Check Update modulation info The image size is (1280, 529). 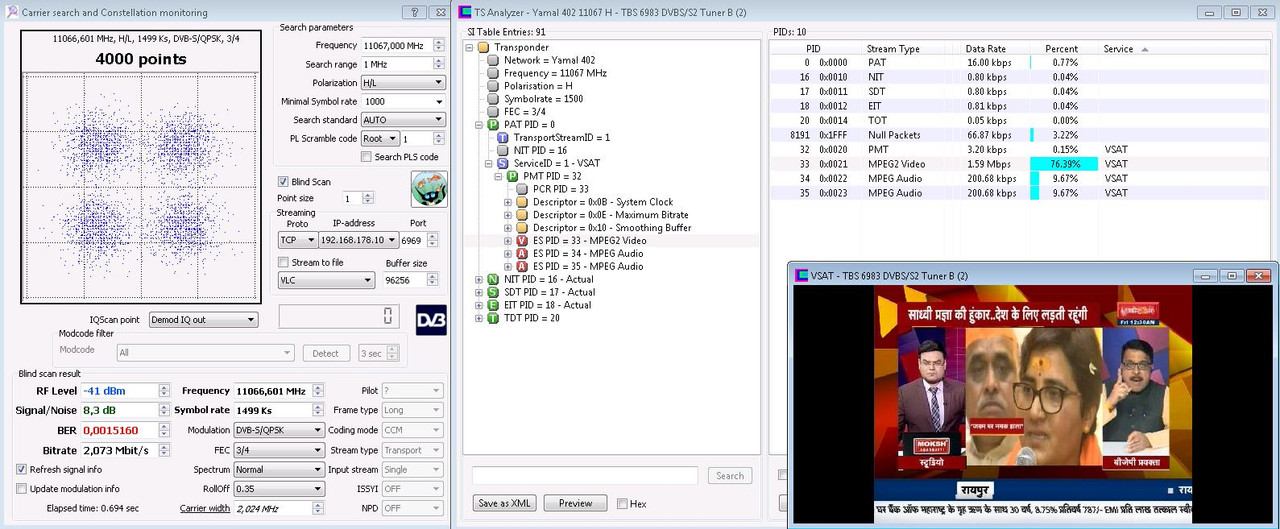click(x=22, y=488)
